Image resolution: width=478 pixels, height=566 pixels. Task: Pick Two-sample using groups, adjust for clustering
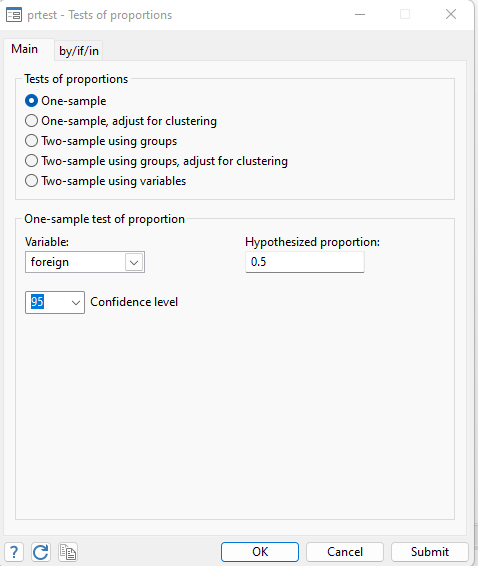(31, 161)
